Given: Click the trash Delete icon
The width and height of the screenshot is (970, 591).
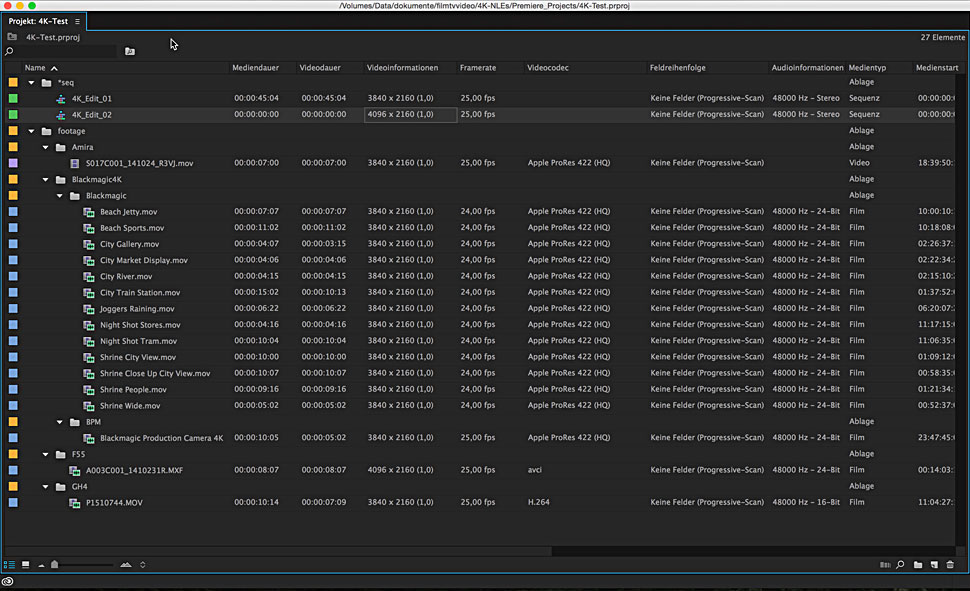Looking at the screenshot, I should 950,565.
